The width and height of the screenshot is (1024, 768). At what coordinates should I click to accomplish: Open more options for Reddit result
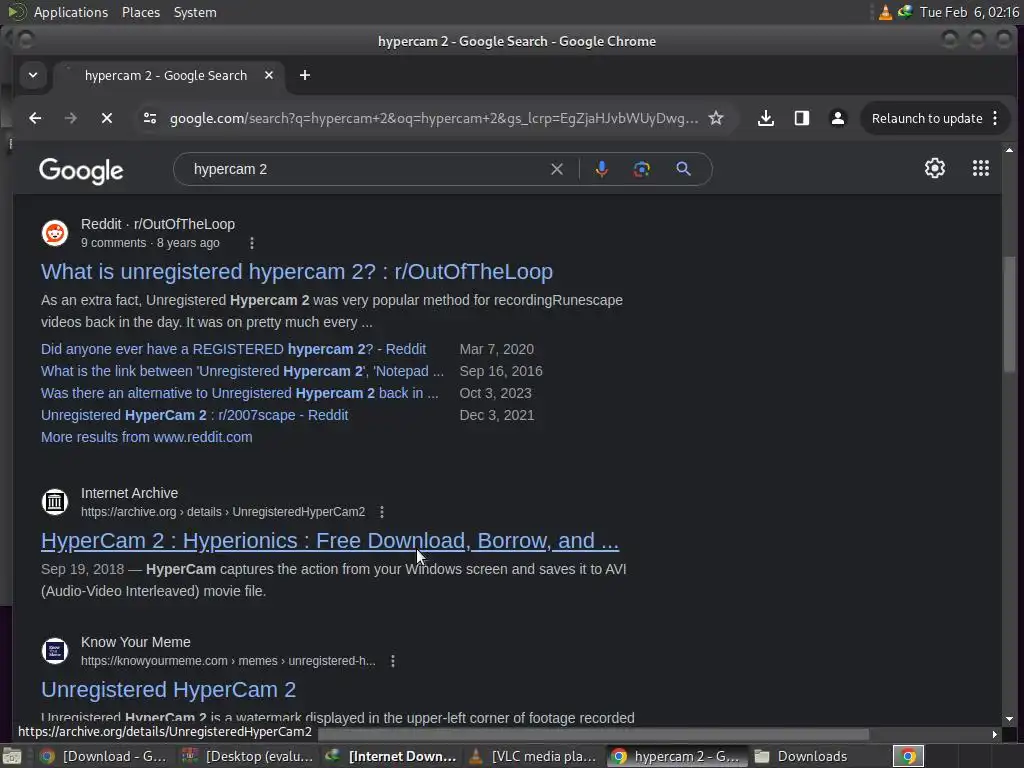coord(252,243)
